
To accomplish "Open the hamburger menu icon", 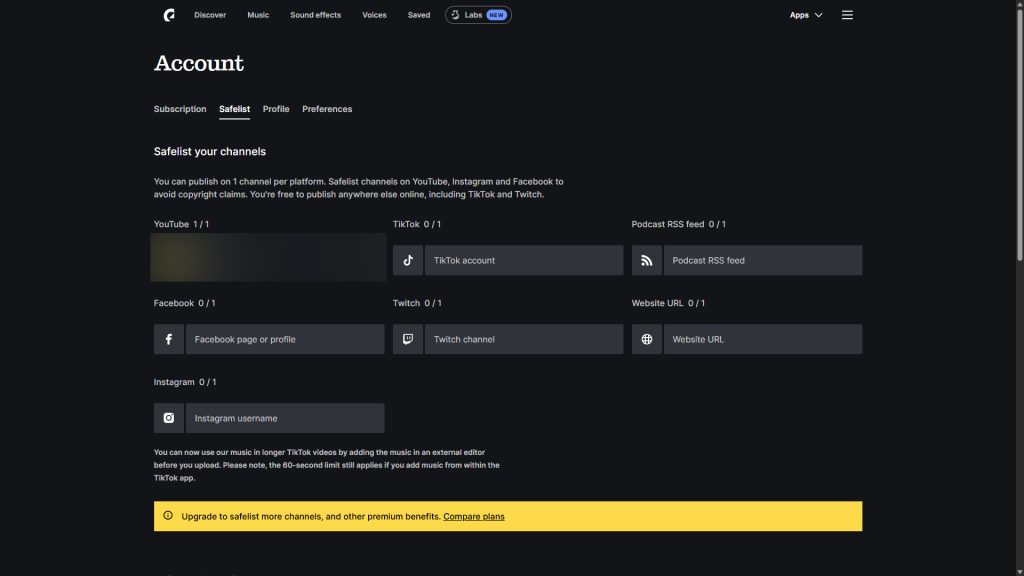I will pyautogui.click(x=847, y=15).
